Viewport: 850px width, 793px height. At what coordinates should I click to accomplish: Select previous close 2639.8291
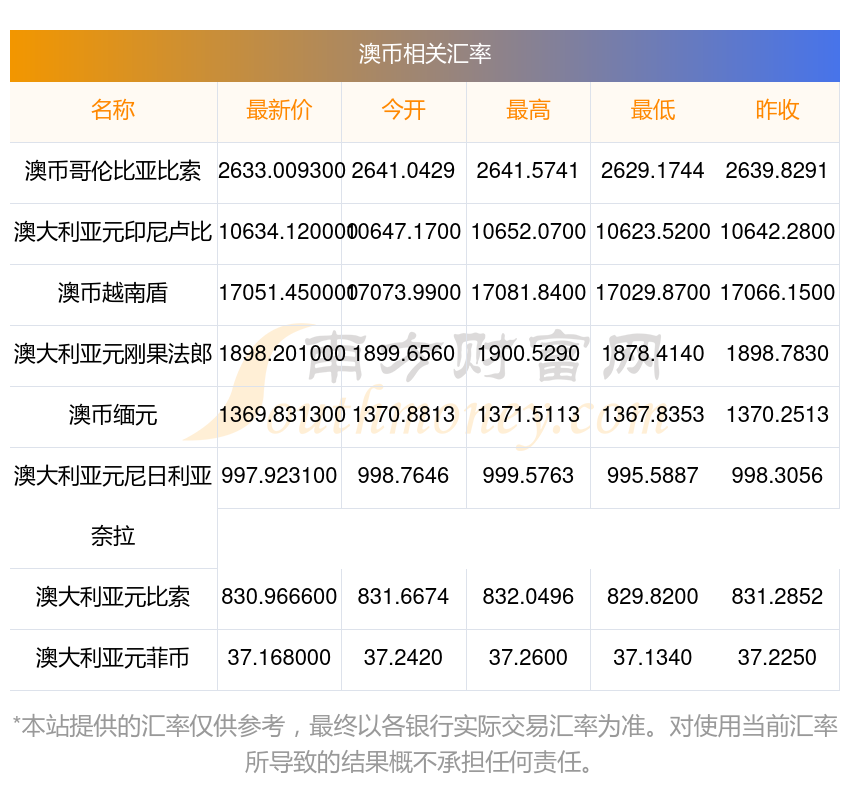click(777, 171)
